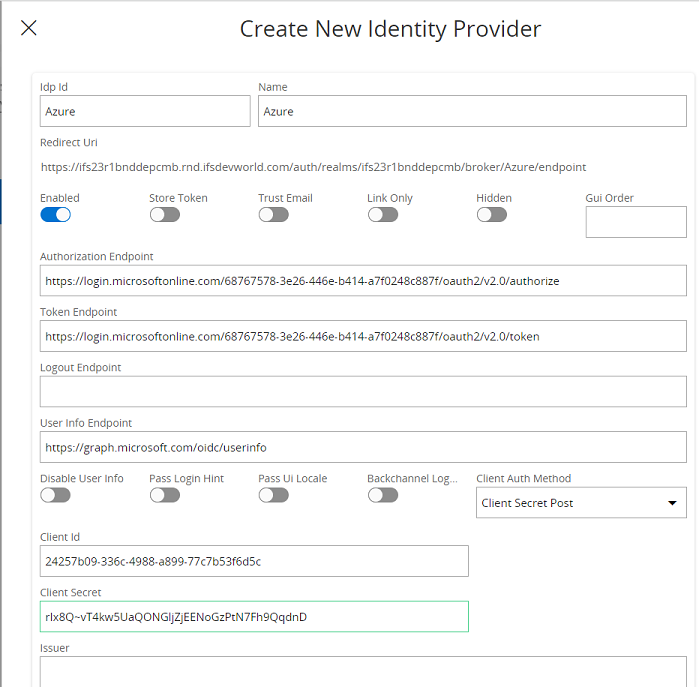Enable the Store Token toggle
Image resolution: width=699 pixels, height=687 pixels.
pos(165,215)
